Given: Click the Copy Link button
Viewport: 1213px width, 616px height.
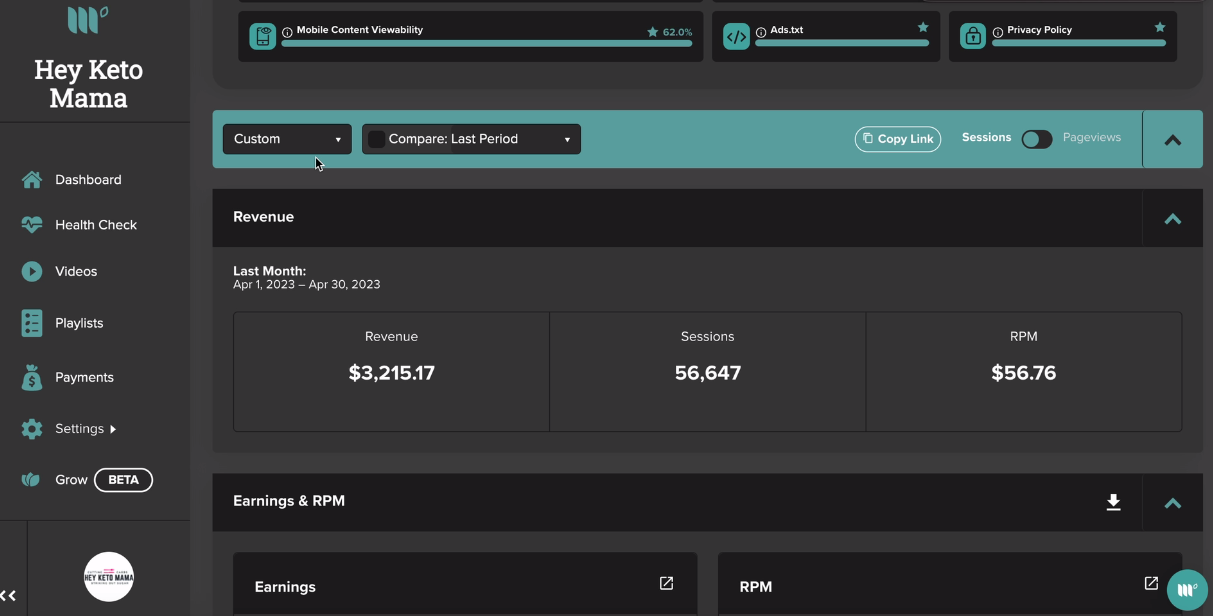Looking at the screenshot, I should click(898, 139).
